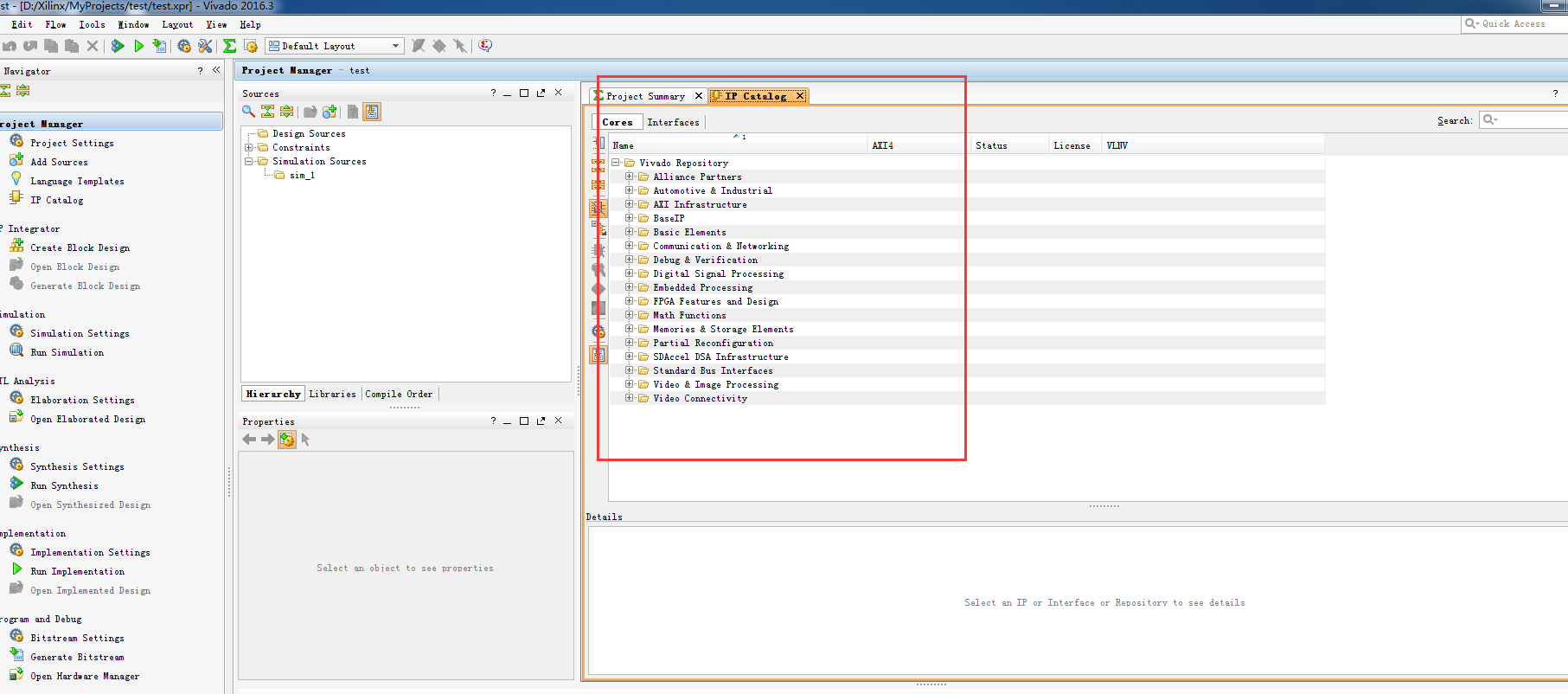The height and width of the screenshot is (694, 1568).
Task: Click the AXI4 column header
Action: click(917, 145)
